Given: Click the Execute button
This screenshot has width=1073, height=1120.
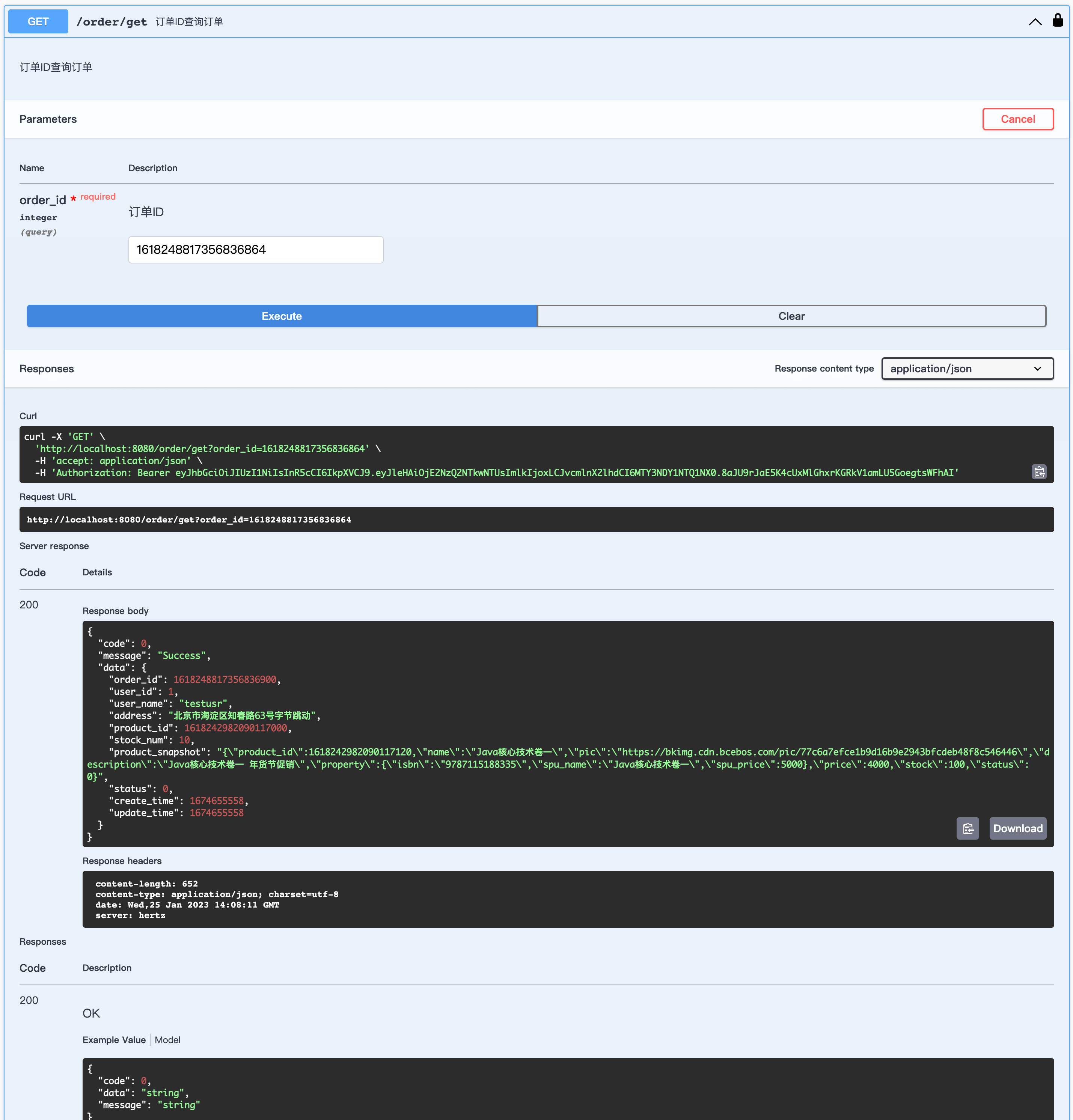Looking at the screenshot, I should pos(282,316).
